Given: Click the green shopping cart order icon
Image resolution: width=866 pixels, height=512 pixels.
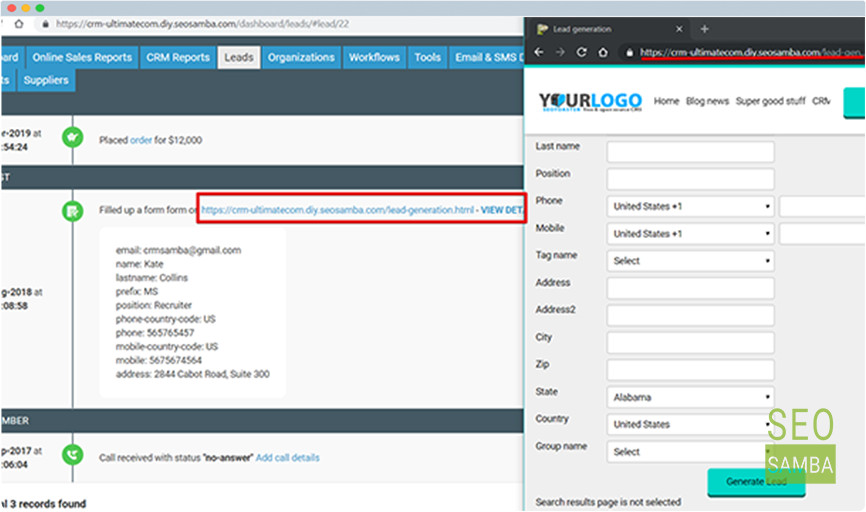Looking at the screenshot, I should [x=72, y=138].
